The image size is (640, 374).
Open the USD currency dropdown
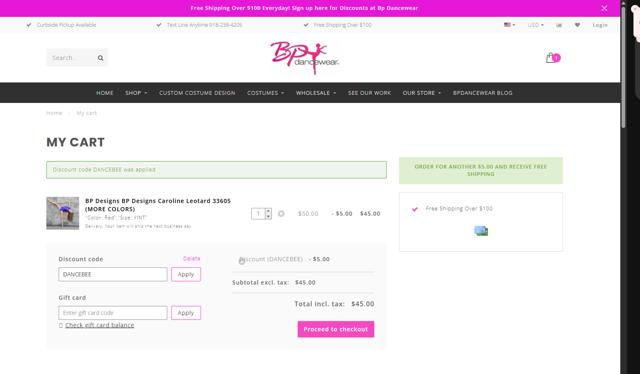(536, 25)
